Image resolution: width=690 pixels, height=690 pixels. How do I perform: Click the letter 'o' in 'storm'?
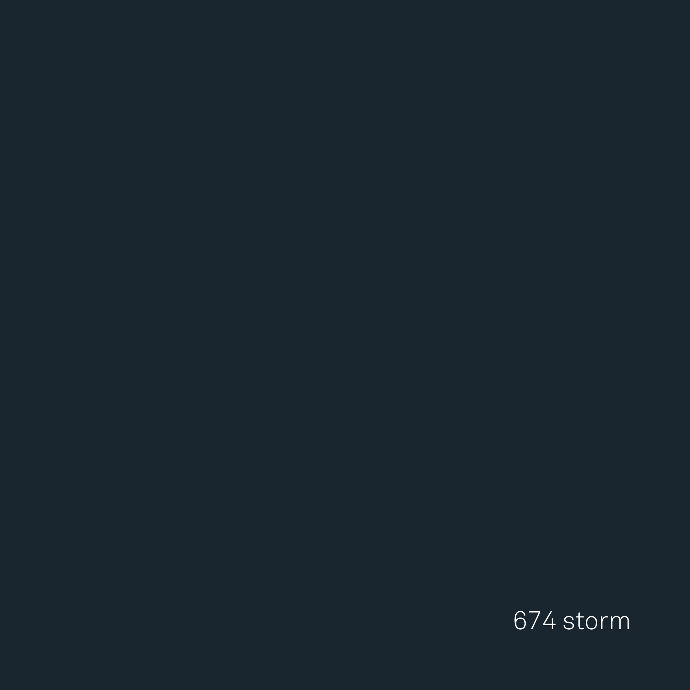[x=592, y=623]
